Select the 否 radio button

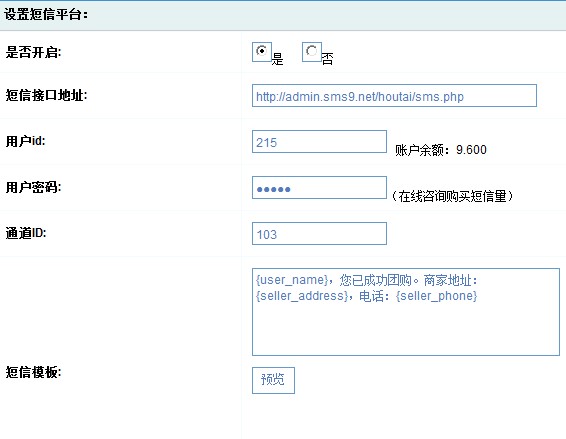tap(312, 52)
